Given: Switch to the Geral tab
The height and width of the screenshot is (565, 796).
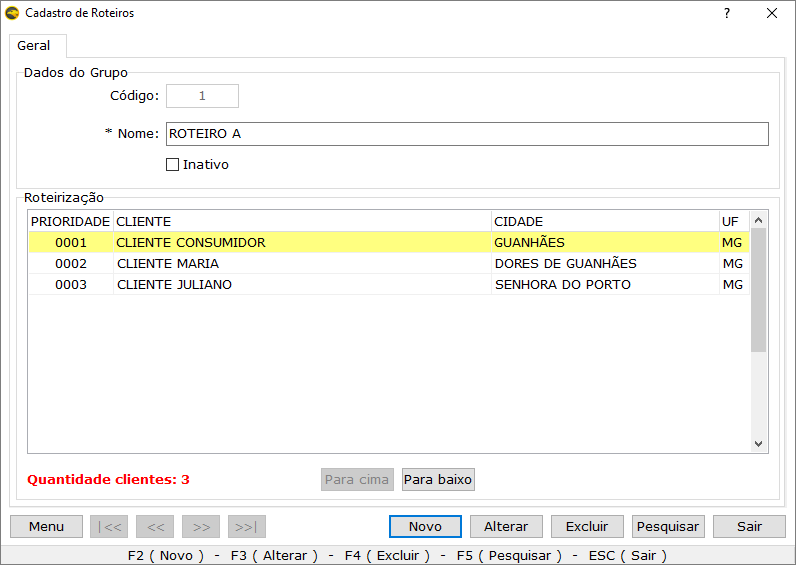Looking at the screenshot, I should 34,46.
